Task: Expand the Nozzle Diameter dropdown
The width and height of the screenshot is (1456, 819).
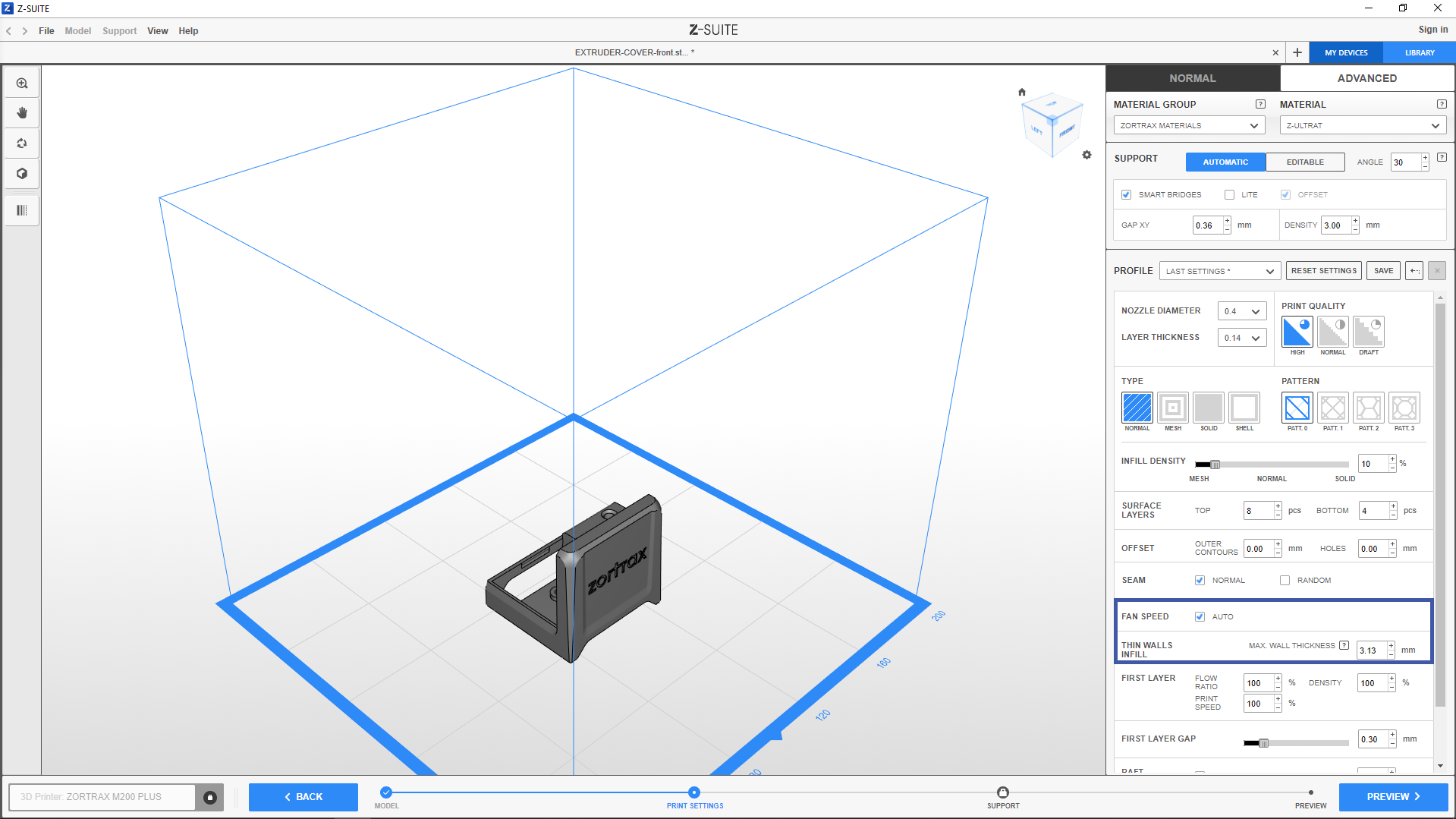Action: [x=1241, y=311]
